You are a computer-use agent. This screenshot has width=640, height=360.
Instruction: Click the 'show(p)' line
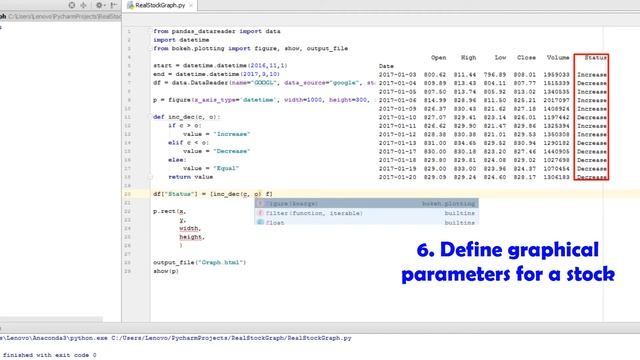click(x=166, y=271)
